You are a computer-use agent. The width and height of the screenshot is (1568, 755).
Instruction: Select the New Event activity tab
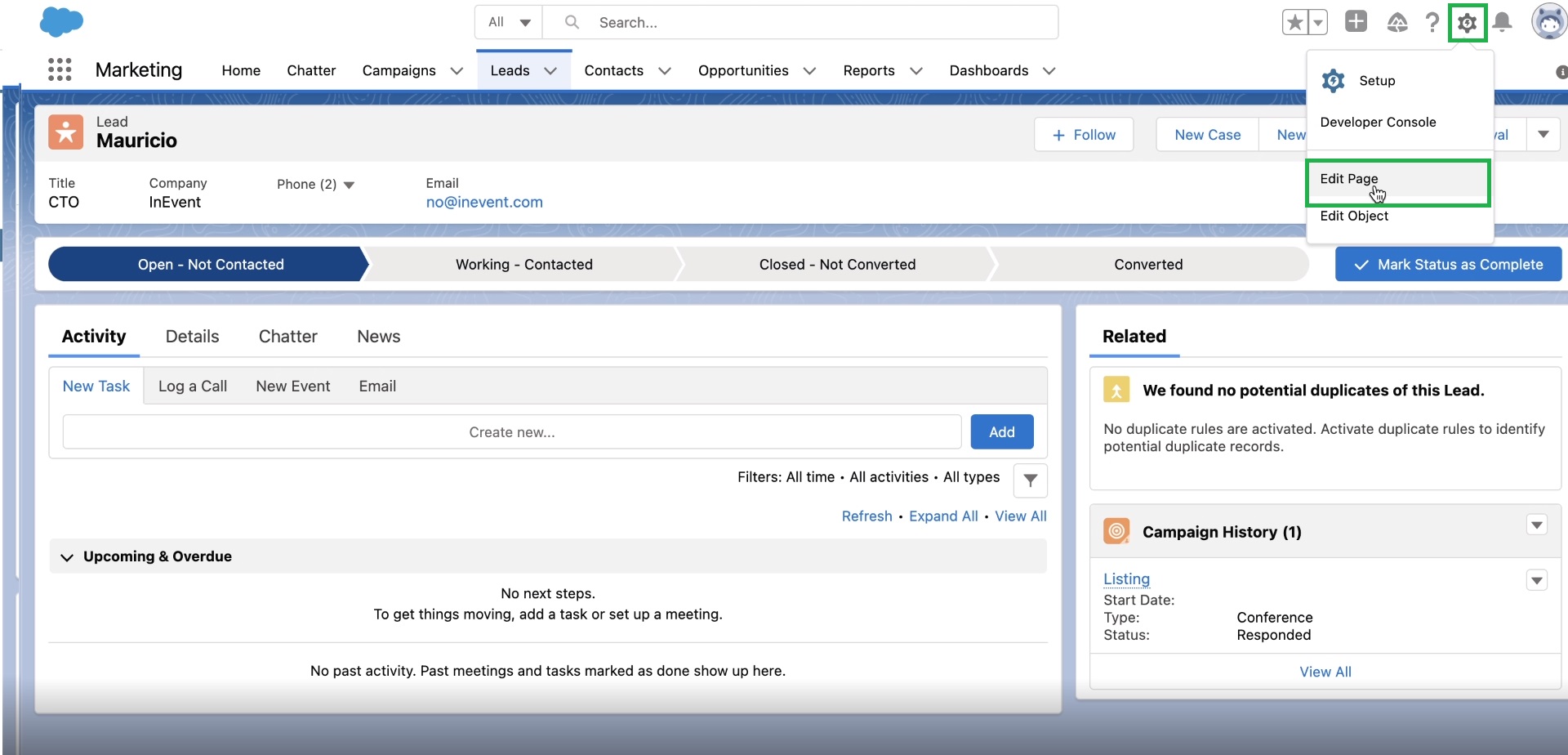coord(292,386)
